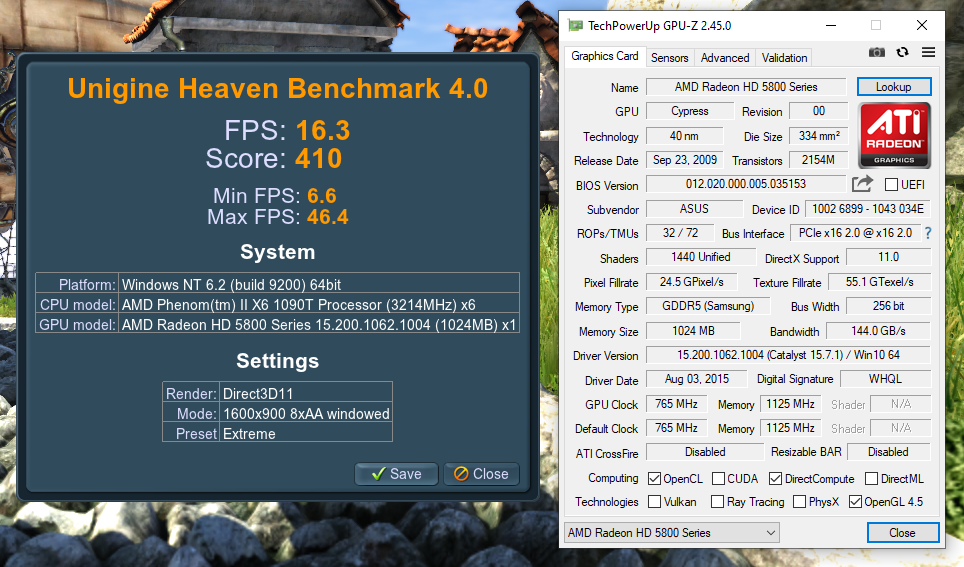Click the Memory Type field GDDR5 (Samsung)
964x567 pixels.
708,306
